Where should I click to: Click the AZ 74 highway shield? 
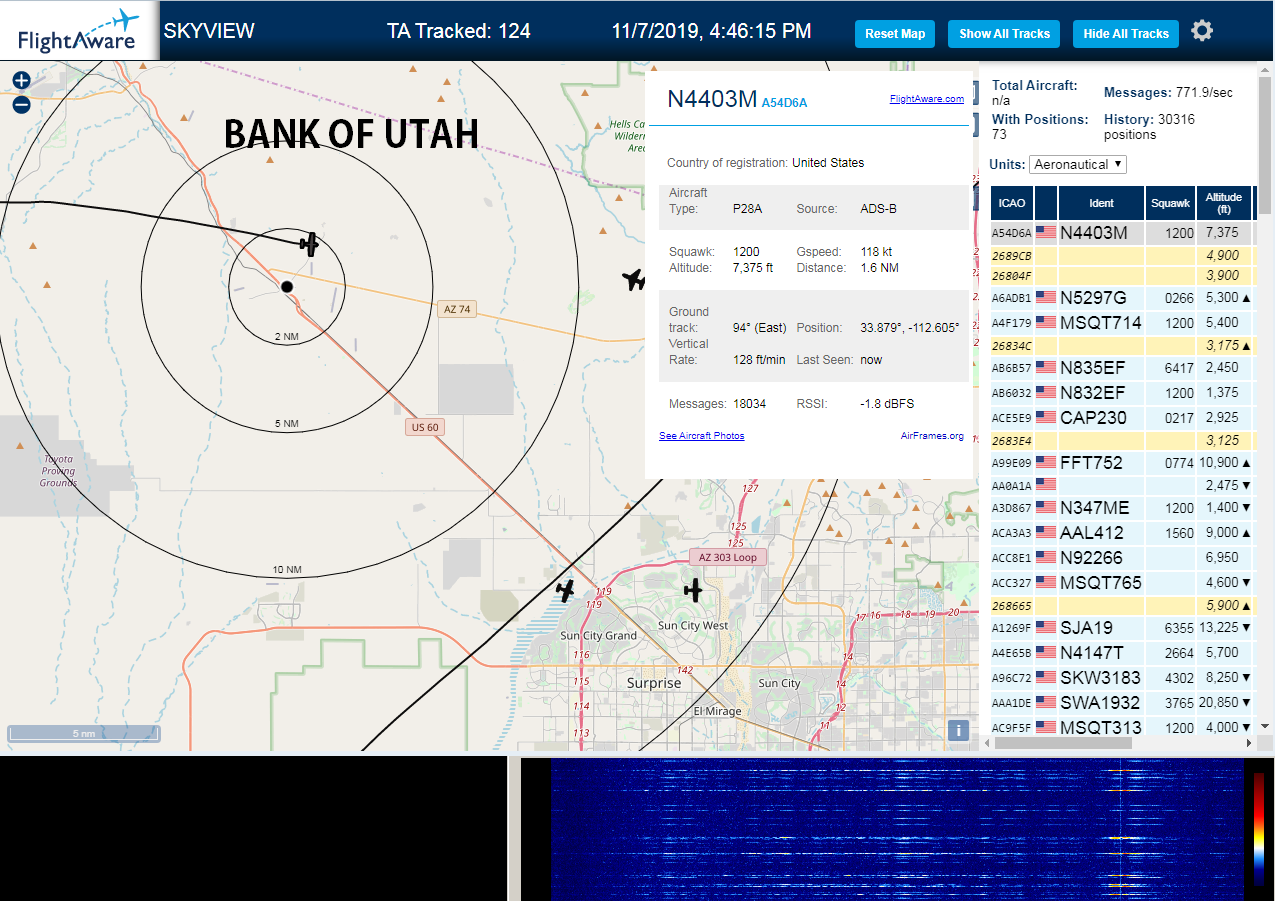coord(457,310)
